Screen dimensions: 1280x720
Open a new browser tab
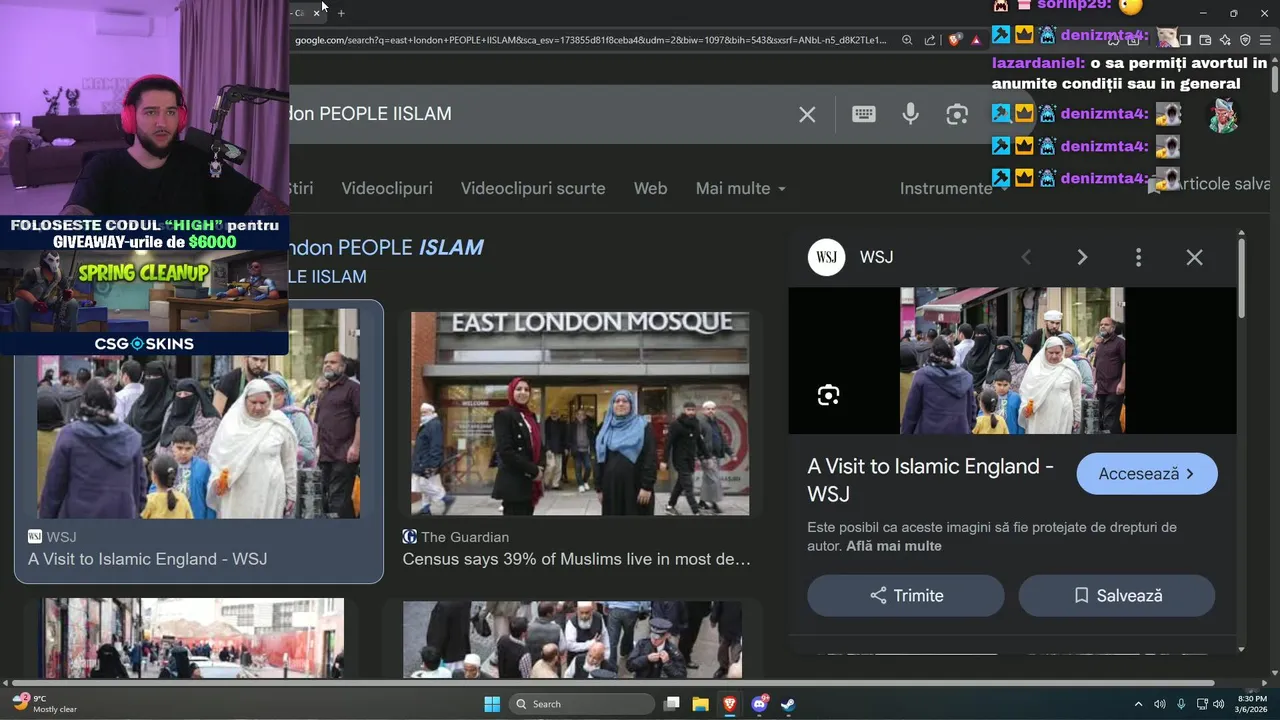pyautogui.click(x=341, y=13)
